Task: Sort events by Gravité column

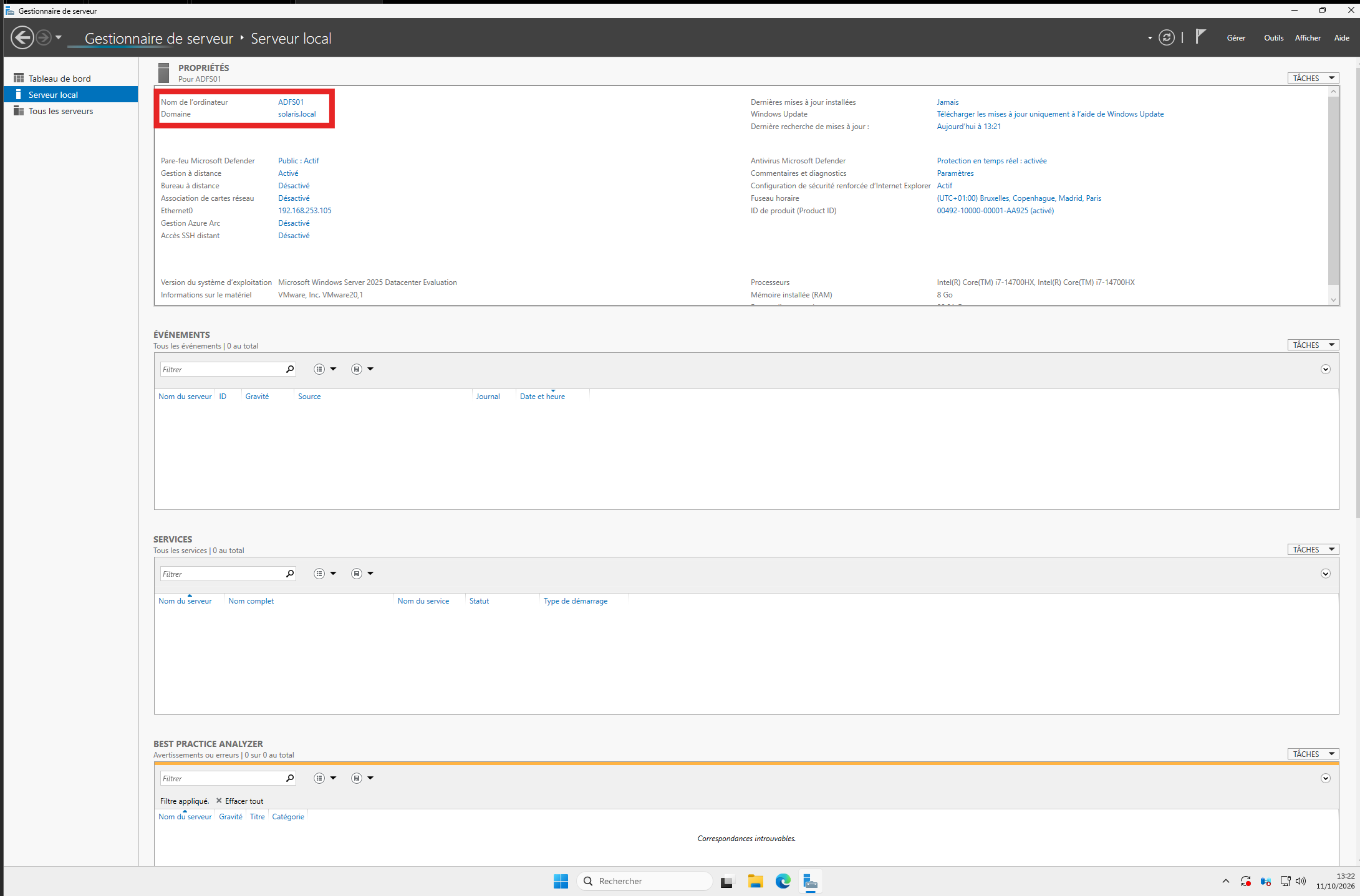Action: [x=257, y=397]
